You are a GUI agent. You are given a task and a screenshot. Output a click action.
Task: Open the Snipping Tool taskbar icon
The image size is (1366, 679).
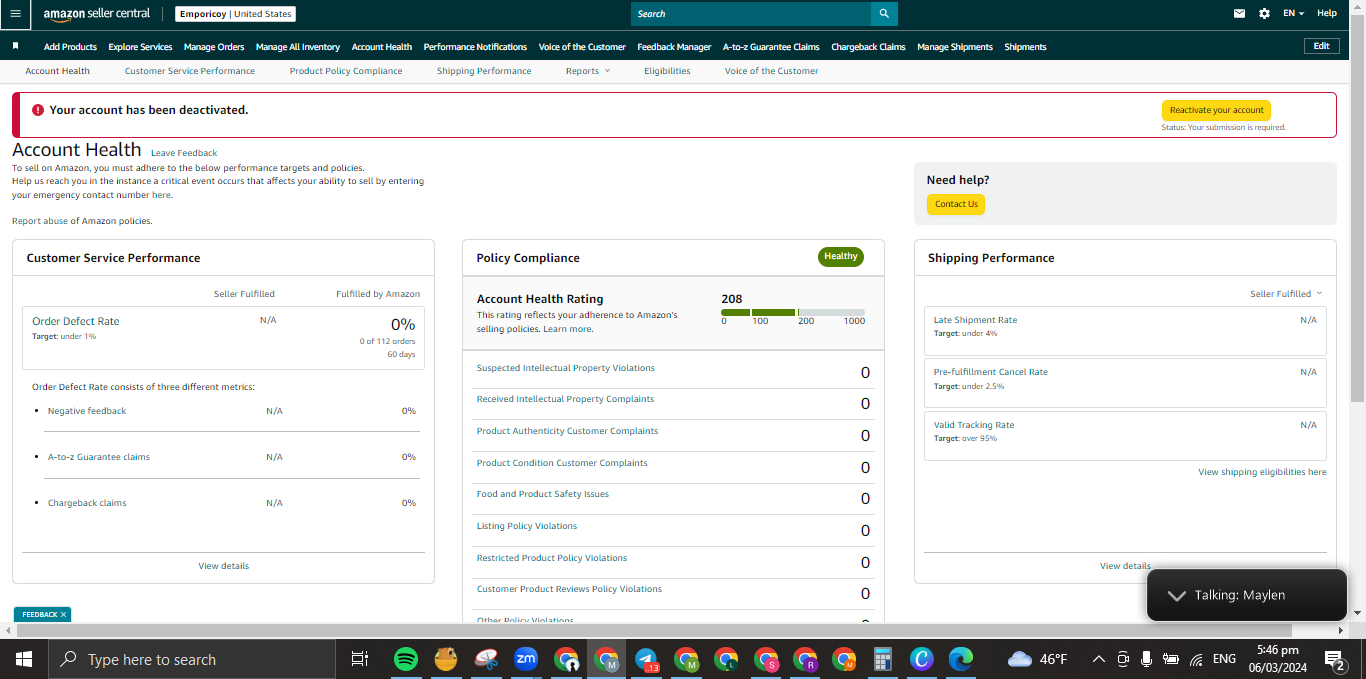pyautogui.click(x=486, y=659)
